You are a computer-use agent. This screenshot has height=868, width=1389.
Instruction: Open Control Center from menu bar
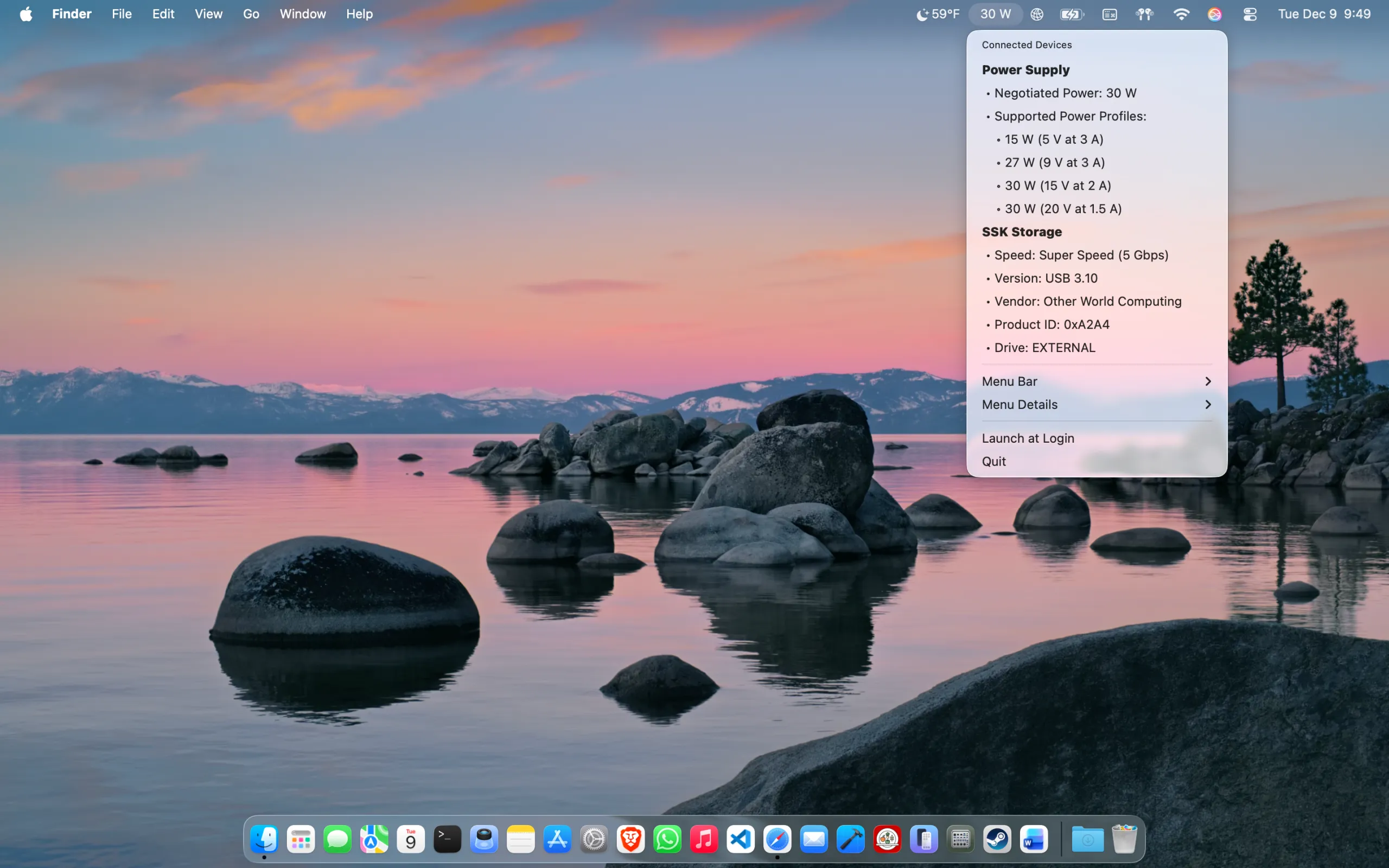tap(1250, 14)
